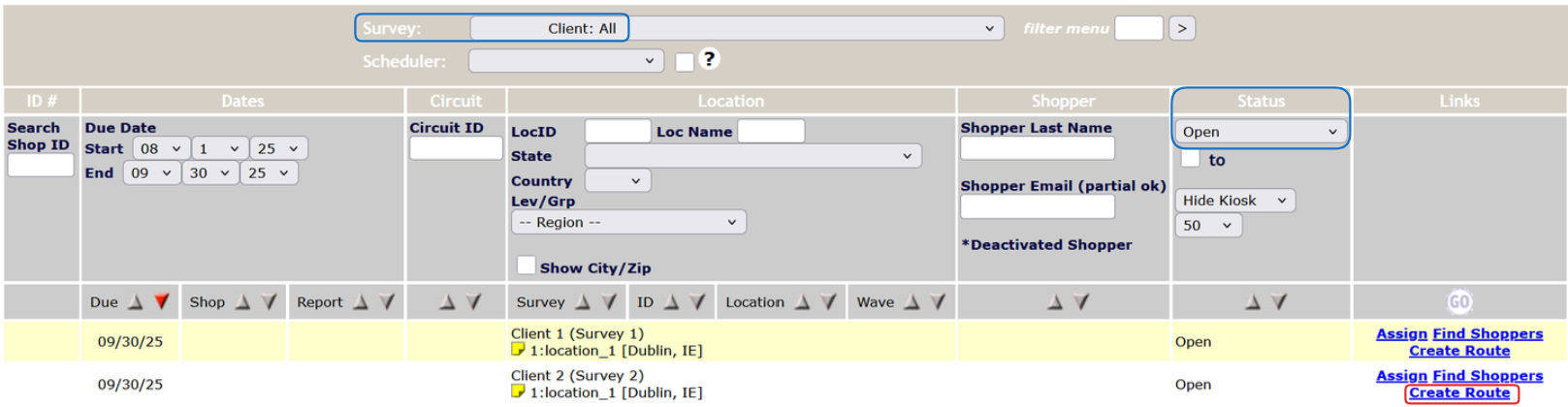Sort Survey column ascending
Screen dimensions: 1568x407
point(583,302)
